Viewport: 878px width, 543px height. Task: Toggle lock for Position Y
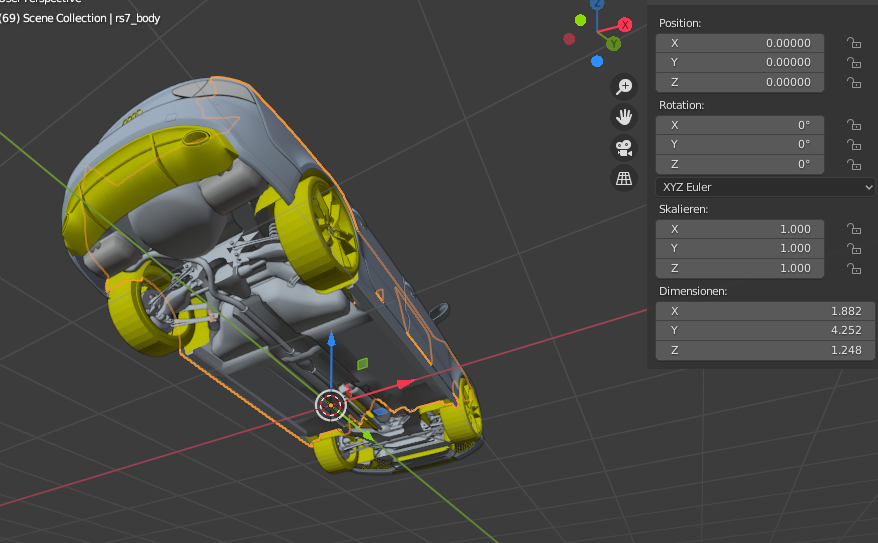pyautogui.click(x=853, y=63)
